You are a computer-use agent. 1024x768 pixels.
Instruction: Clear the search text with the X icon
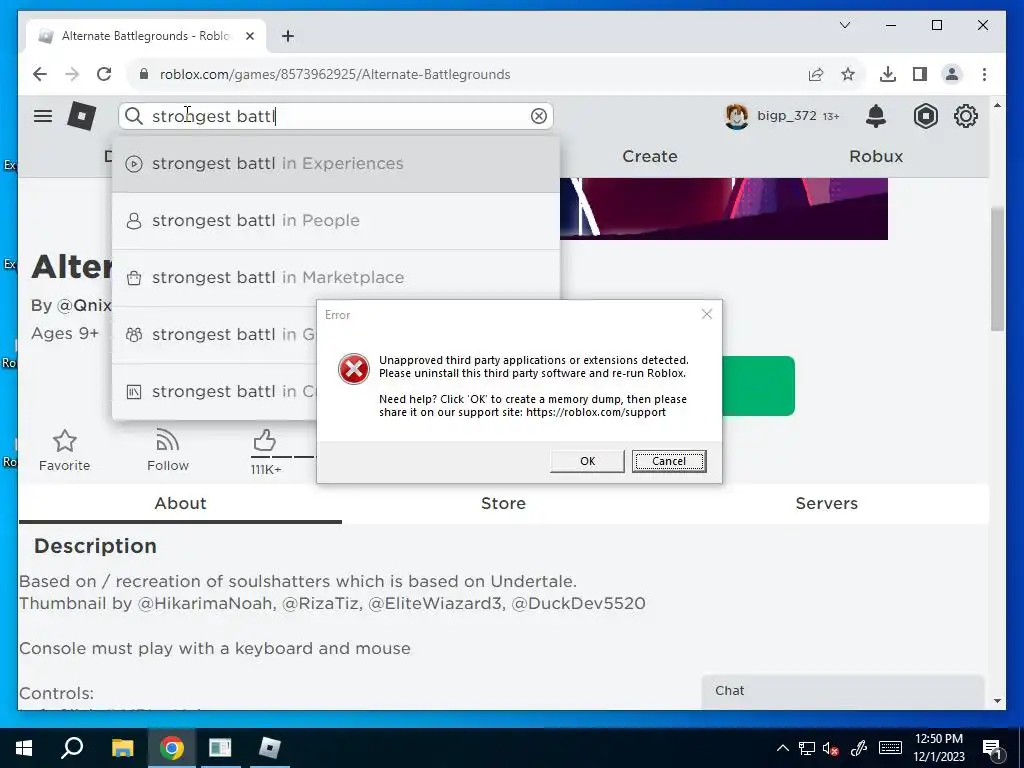539,116
